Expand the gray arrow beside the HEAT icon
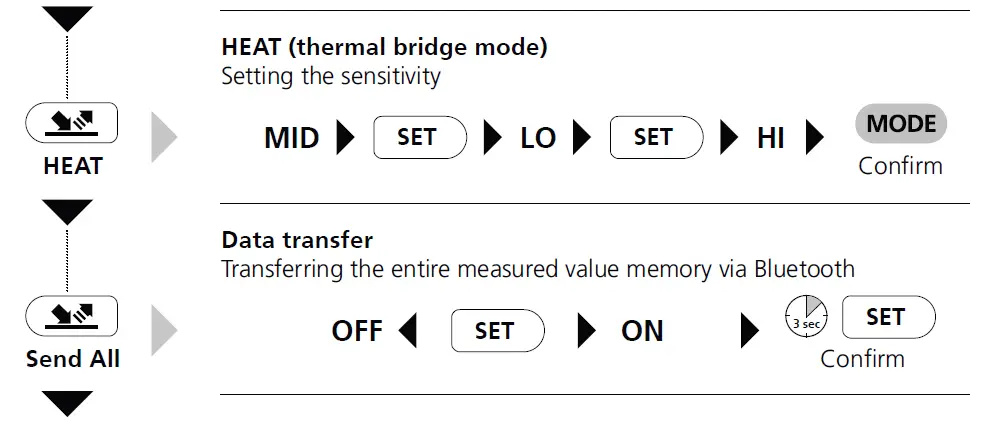 click(x=164, y=137)
